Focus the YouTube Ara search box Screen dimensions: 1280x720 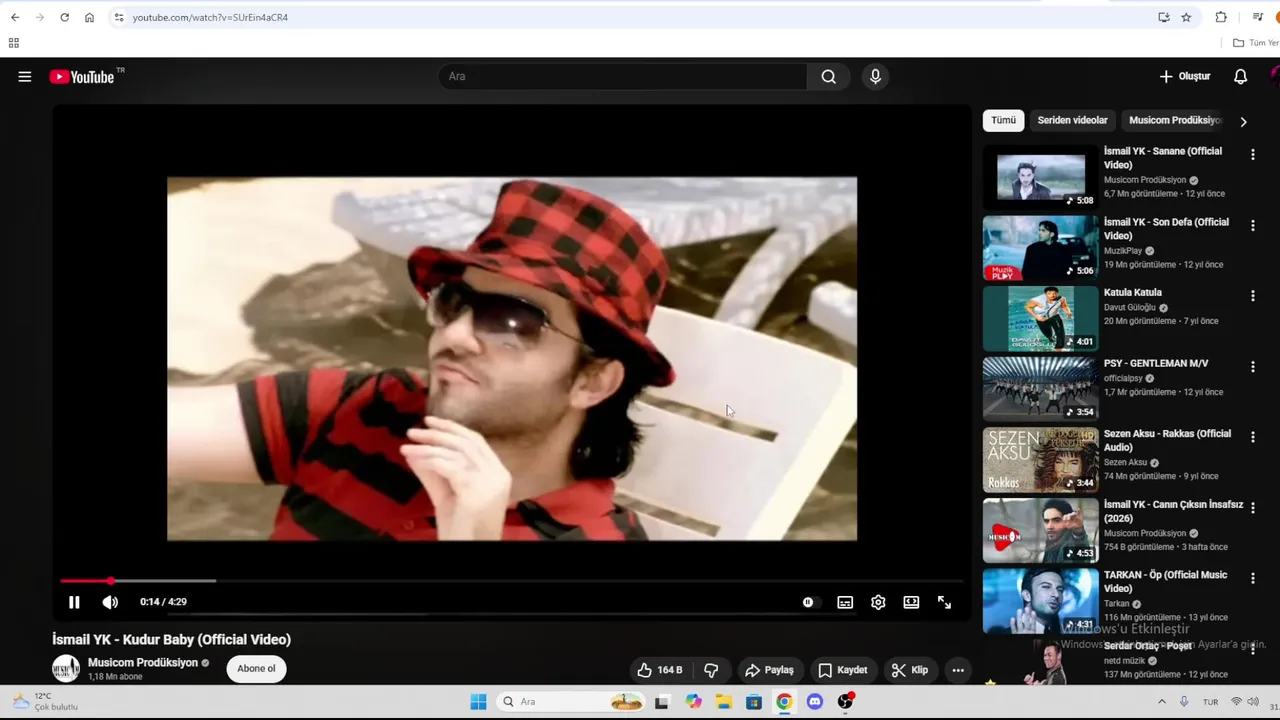tap(623, 76)
